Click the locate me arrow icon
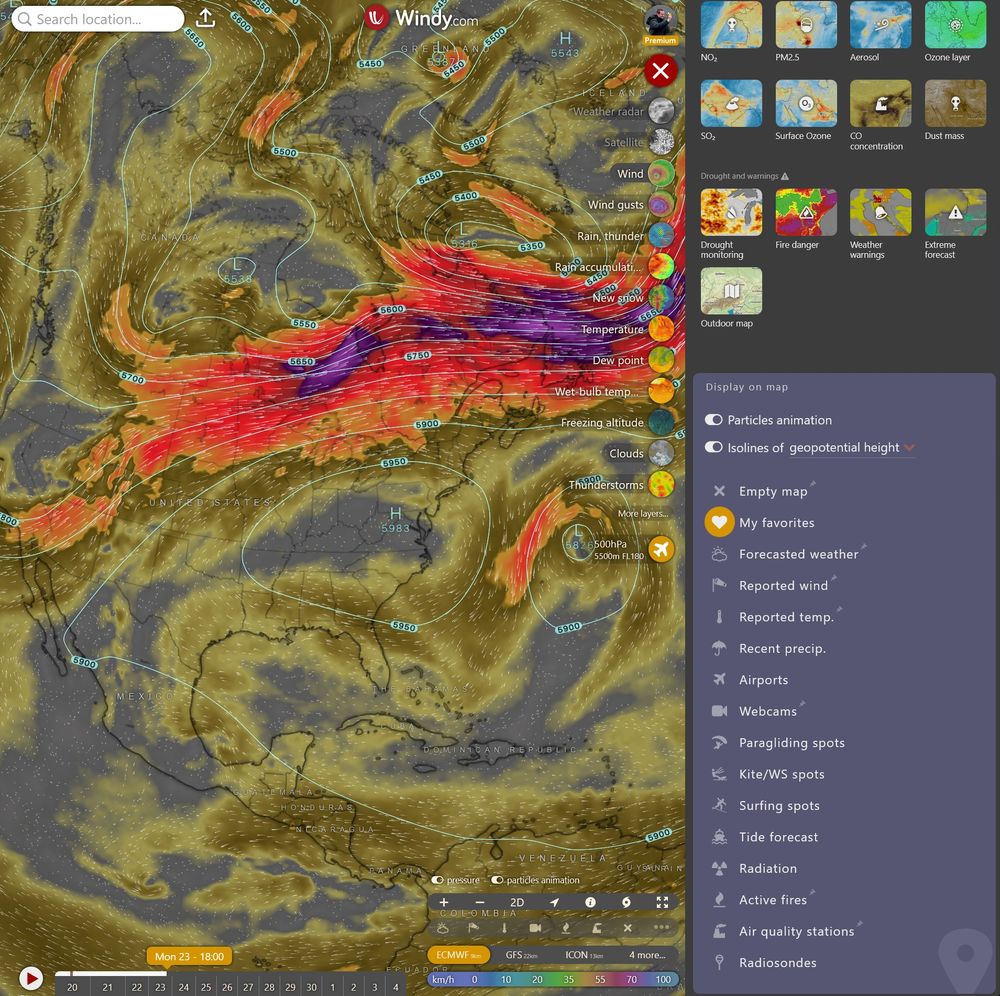This screenshot has width=1000, height=996. [554, 902]
